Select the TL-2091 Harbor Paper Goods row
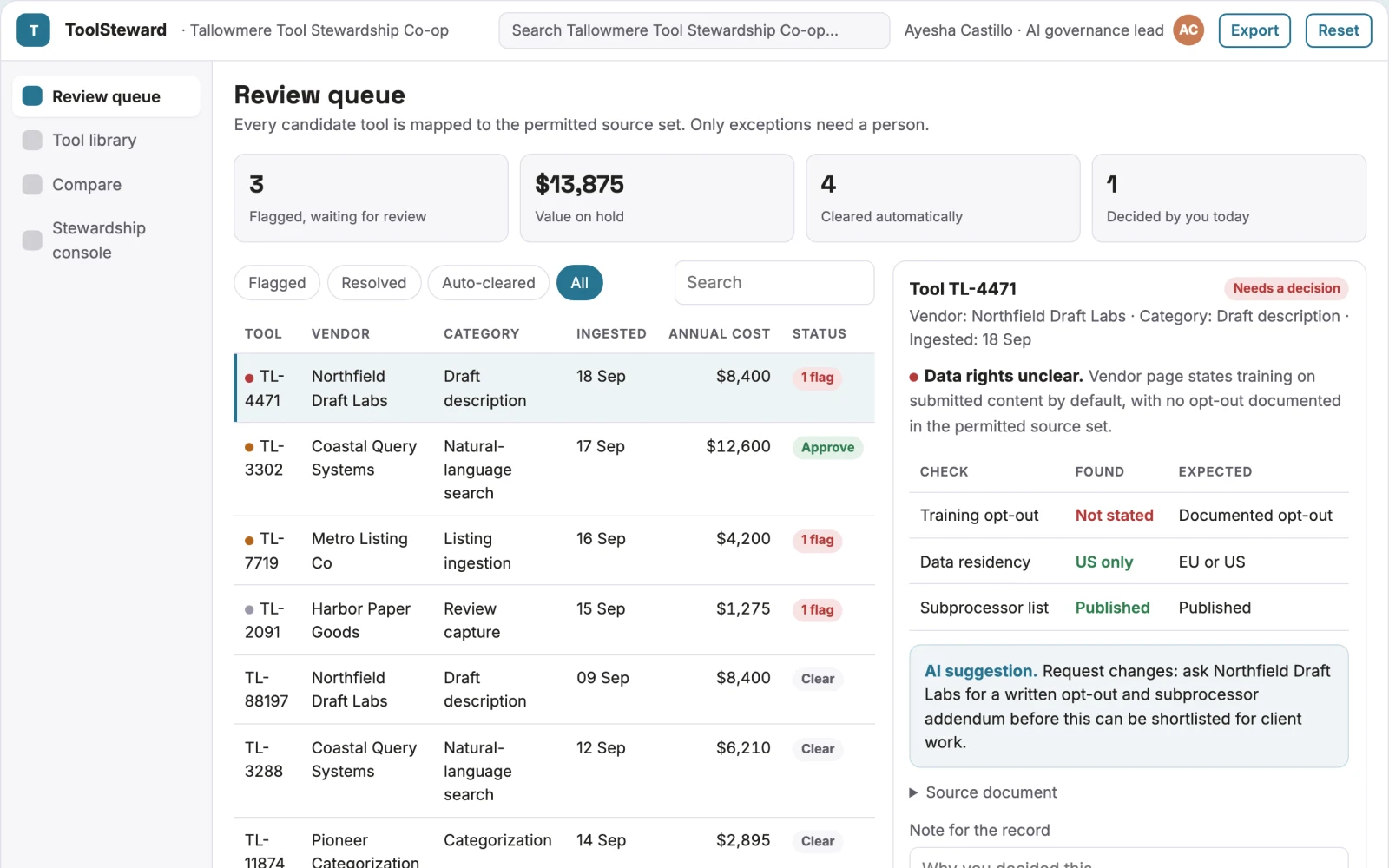The width and height of the screenshot is (1389, 868). coord(555,621)
